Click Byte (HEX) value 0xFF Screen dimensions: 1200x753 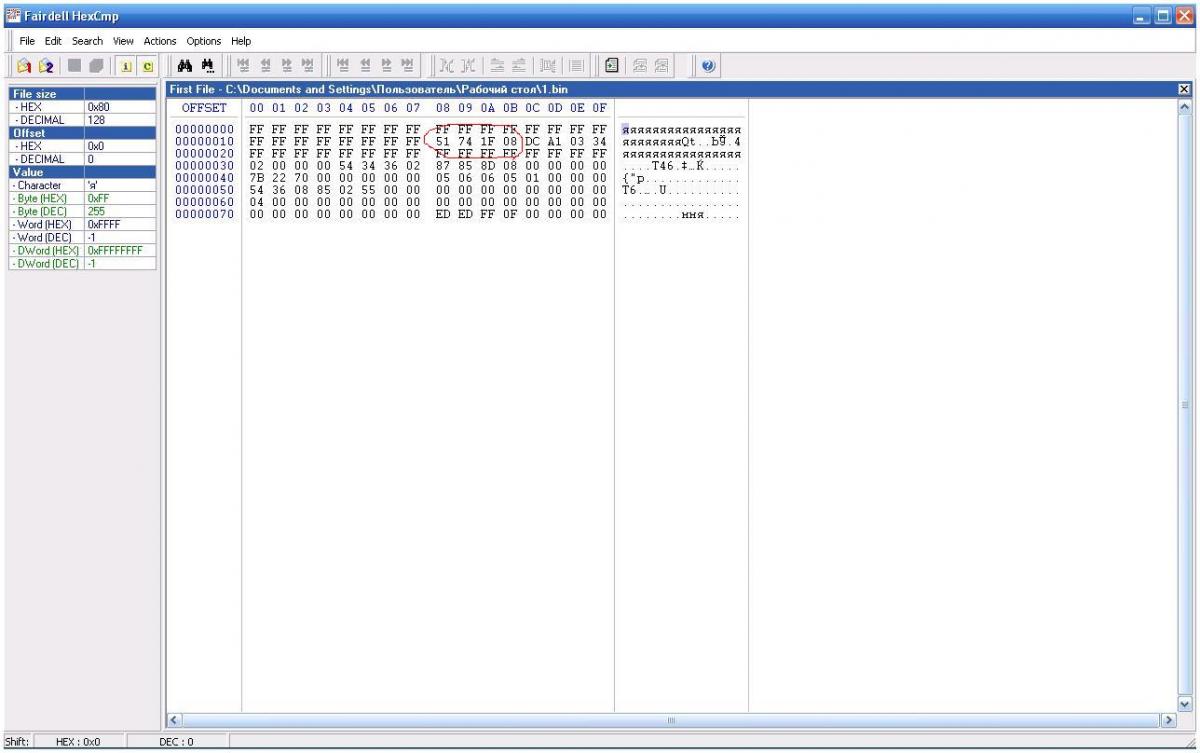point(120,198)
